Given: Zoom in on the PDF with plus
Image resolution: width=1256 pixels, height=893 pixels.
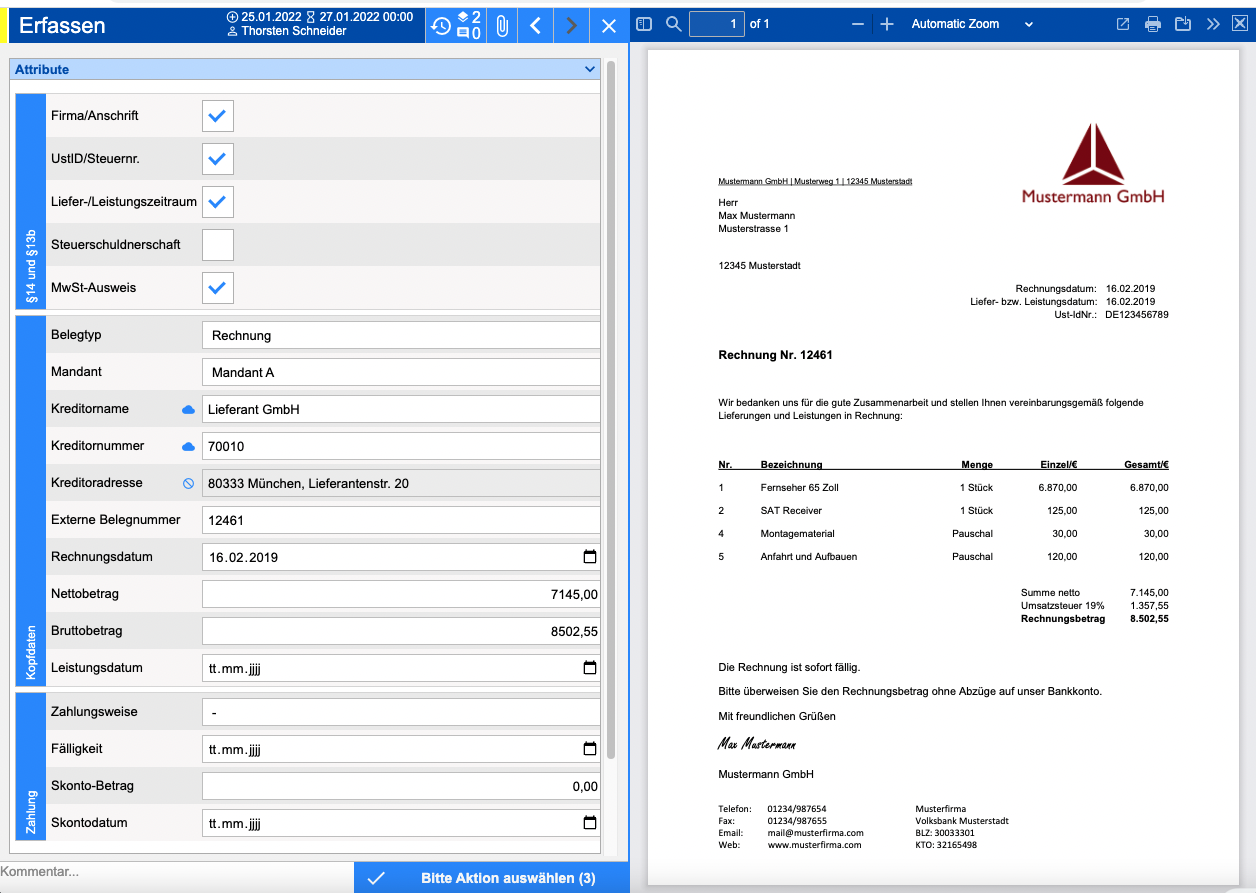Looking at the screenshot, I should tap(887, 24).
